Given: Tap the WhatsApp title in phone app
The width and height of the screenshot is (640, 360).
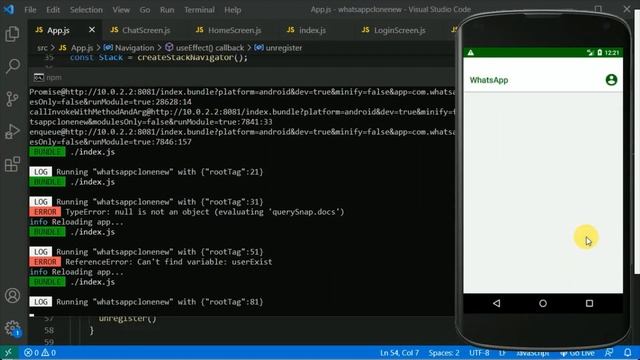Looking at the screenshot, I should pos(489,80).
